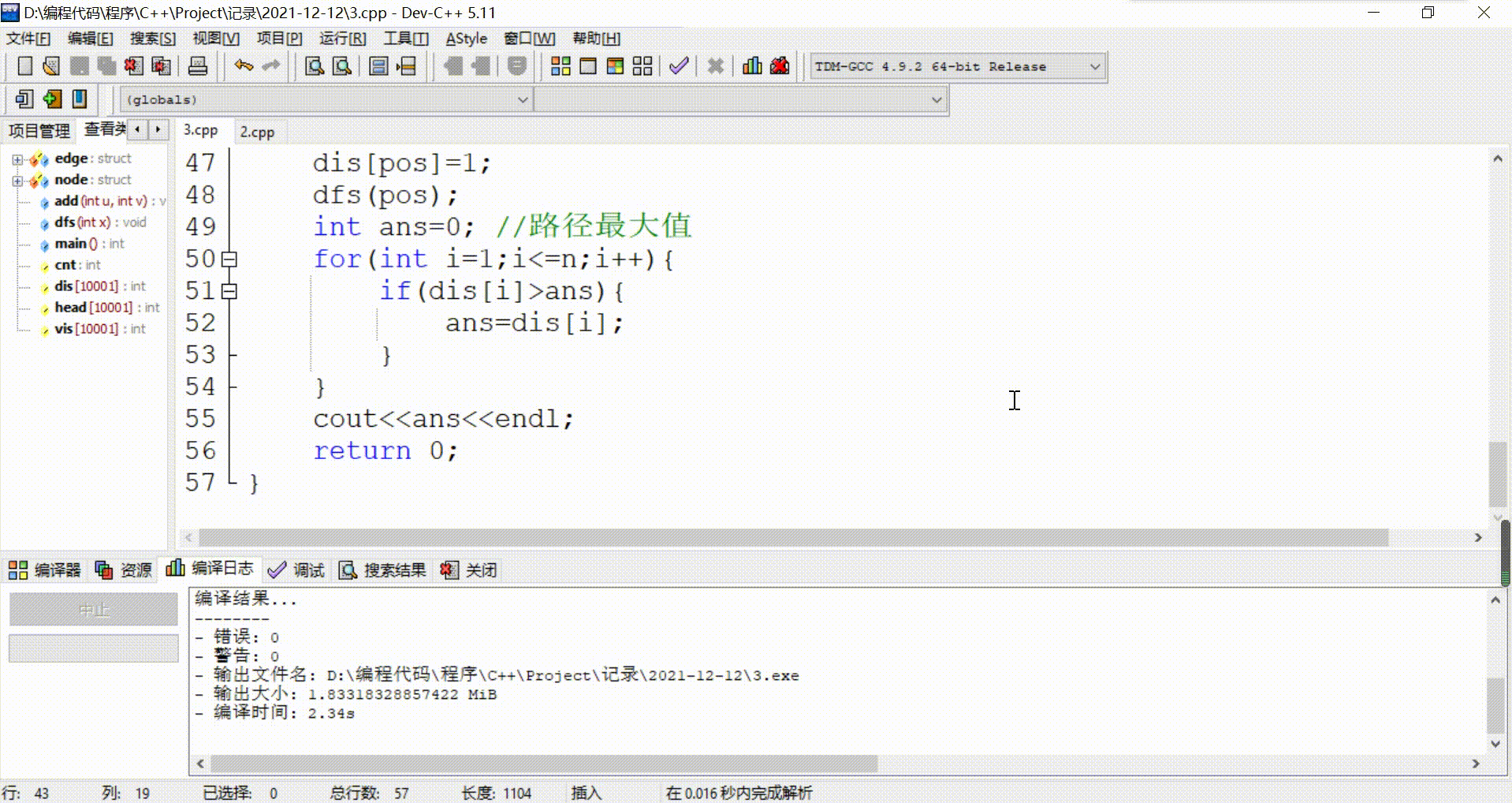Collapse the for loop fold at line 50

(229, 259)
